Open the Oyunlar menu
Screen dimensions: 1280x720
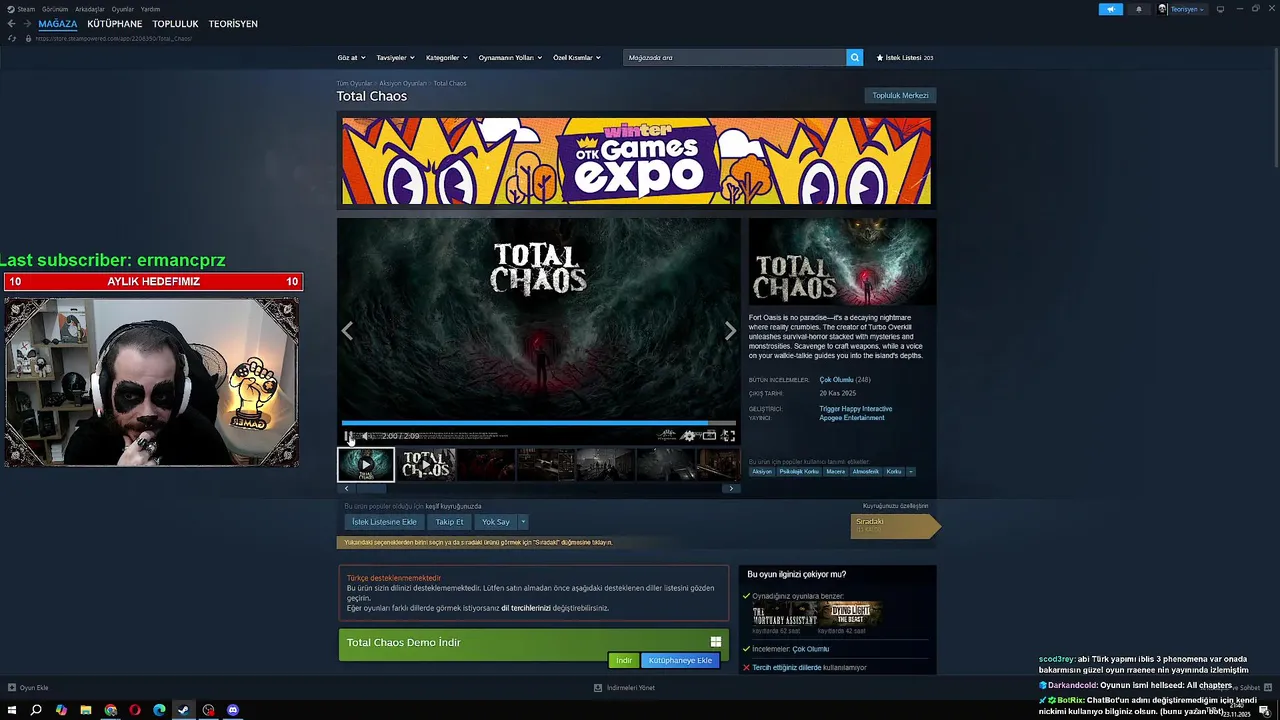coord(122,9)
